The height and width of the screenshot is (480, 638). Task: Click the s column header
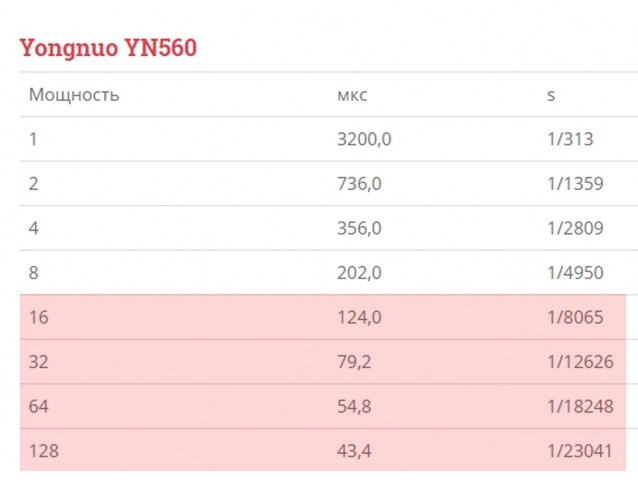pos(551,95)
